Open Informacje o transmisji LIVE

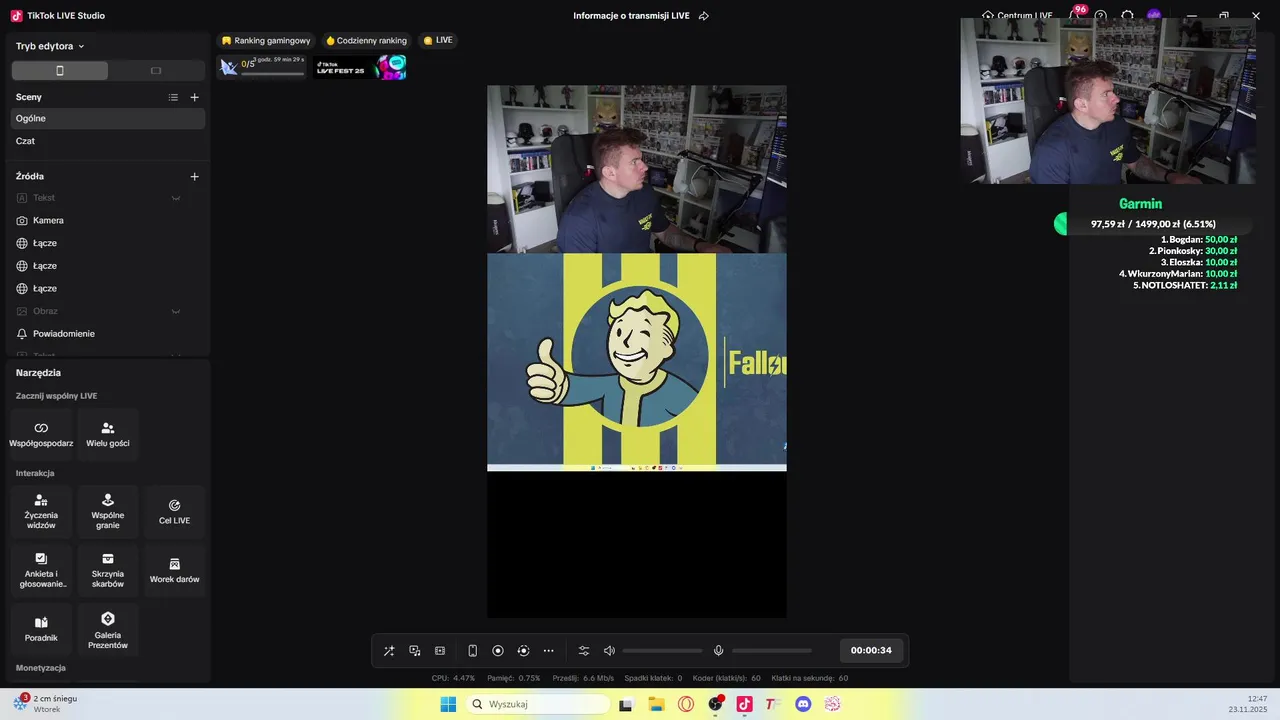631,16
